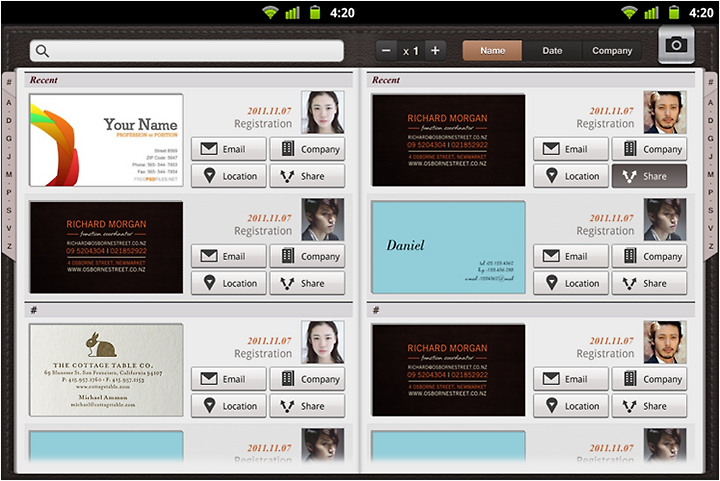Switch sorting to the Date tab

click(552, 50)
